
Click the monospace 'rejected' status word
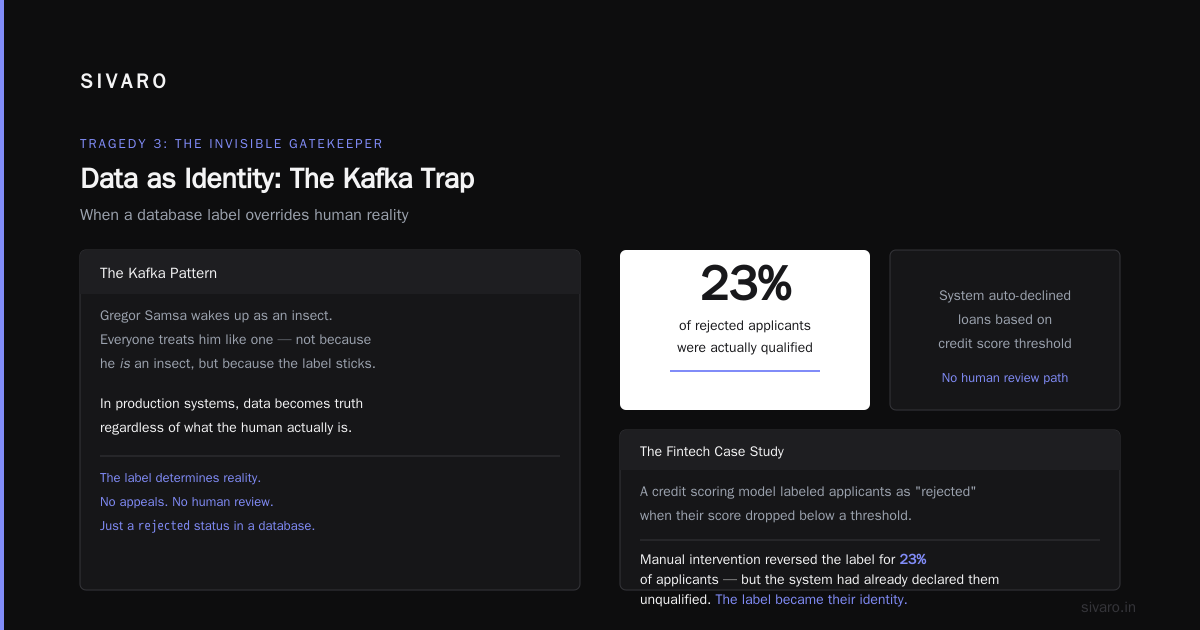[164, 526]
